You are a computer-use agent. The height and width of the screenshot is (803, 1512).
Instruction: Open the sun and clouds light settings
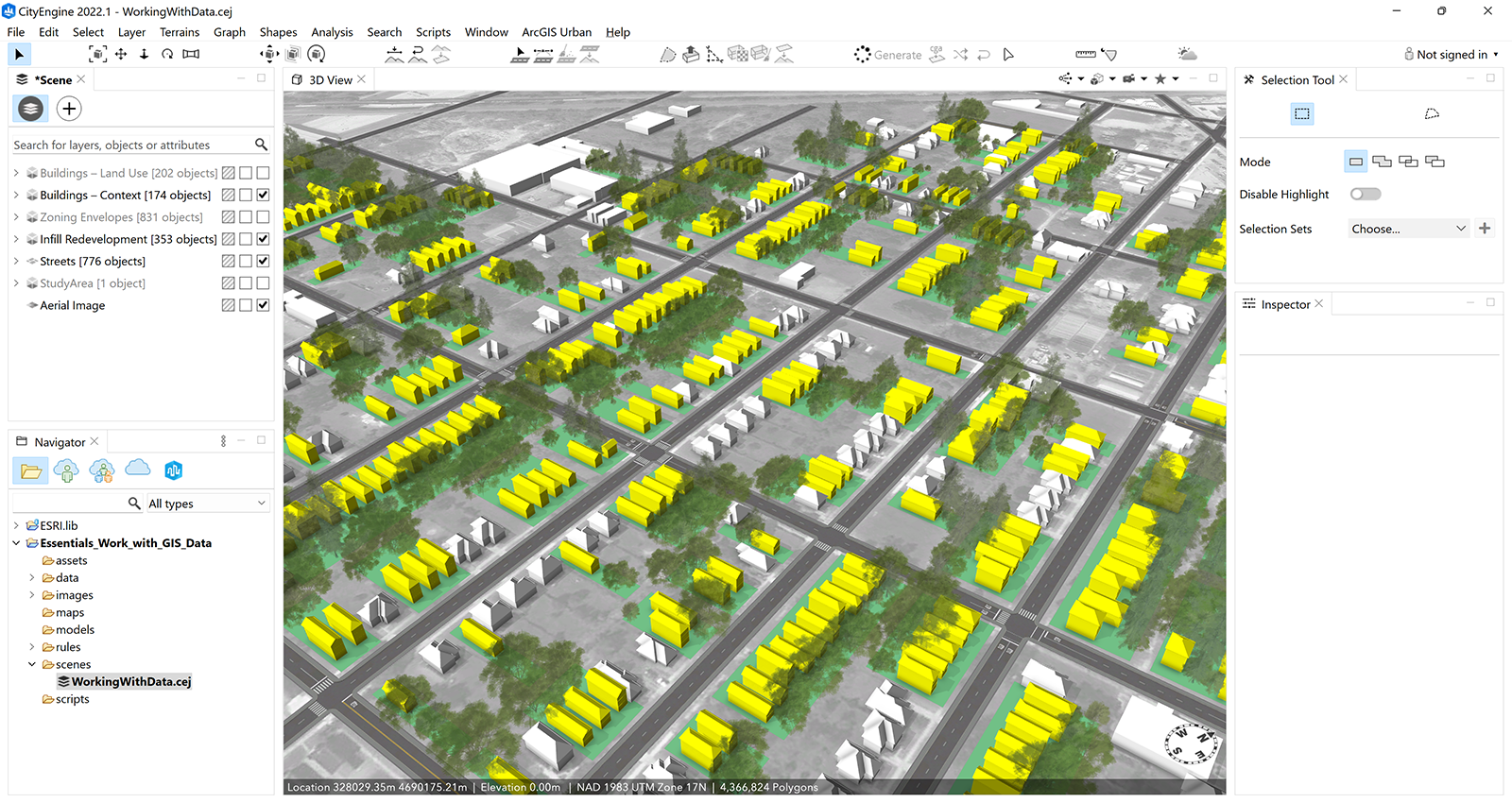(x=1187, y=54)
